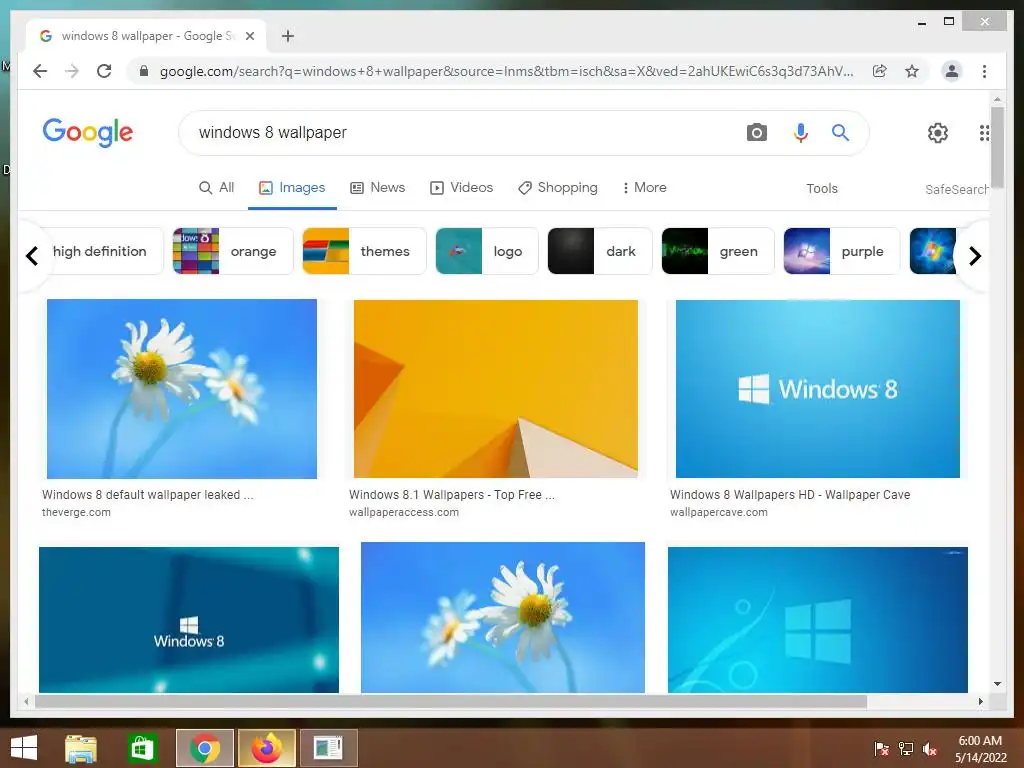This screenshot has width=1024, height=768.
Task: Expand the More search options
Action: (644, 188)
